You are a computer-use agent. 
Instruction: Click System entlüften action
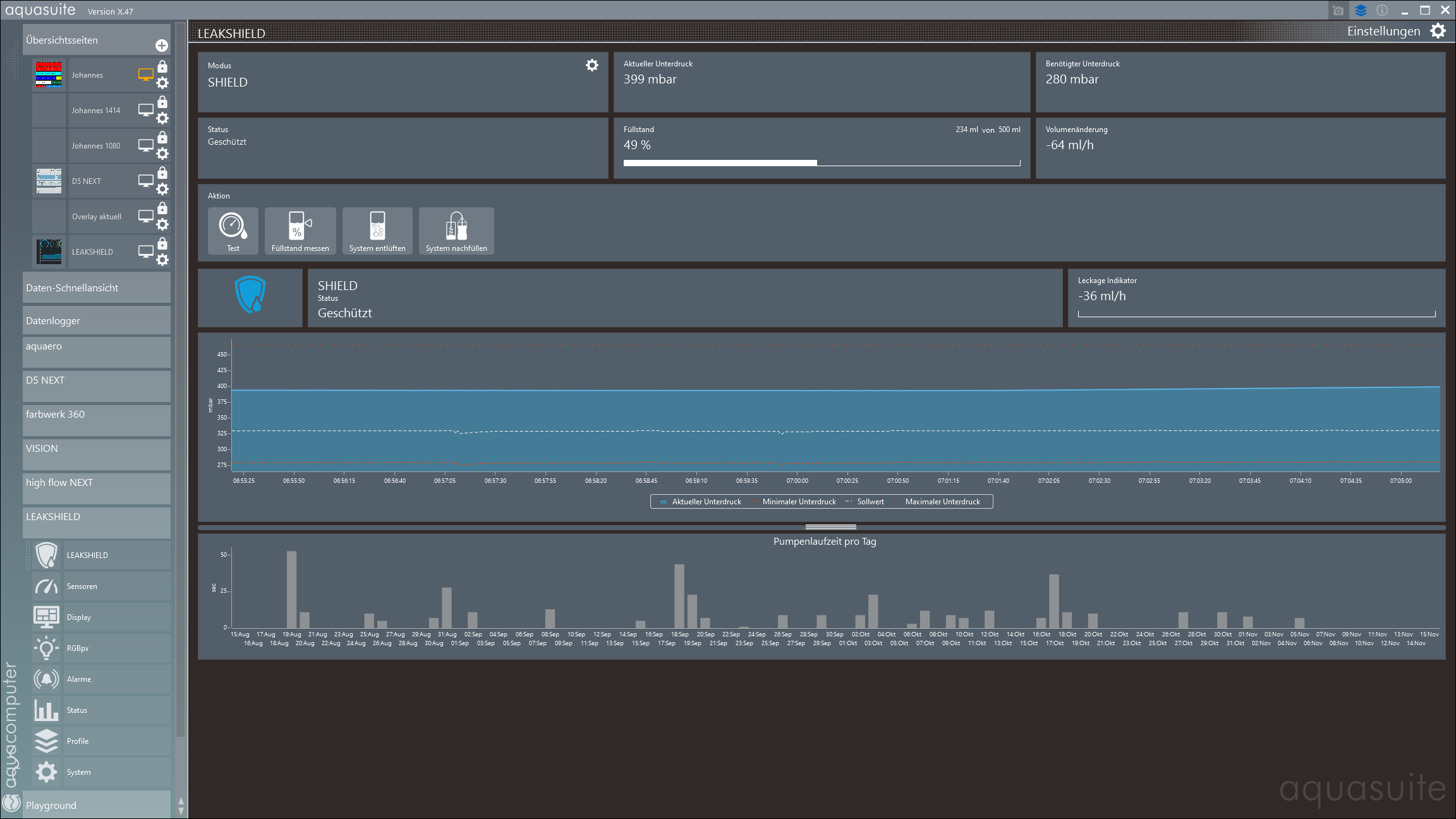[377, 231]
